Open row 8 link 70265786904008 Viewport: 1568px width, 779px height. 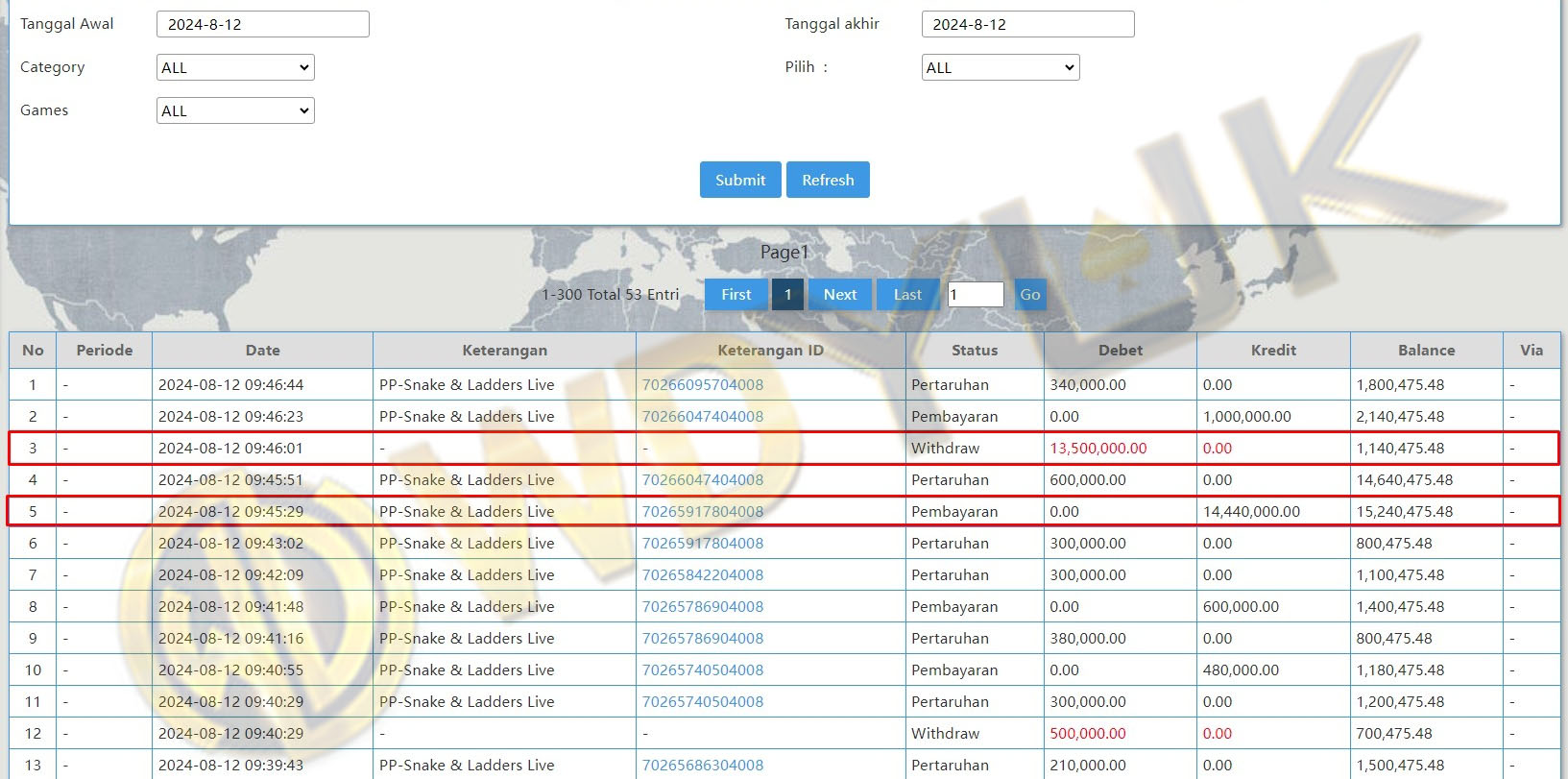point(703,606)
